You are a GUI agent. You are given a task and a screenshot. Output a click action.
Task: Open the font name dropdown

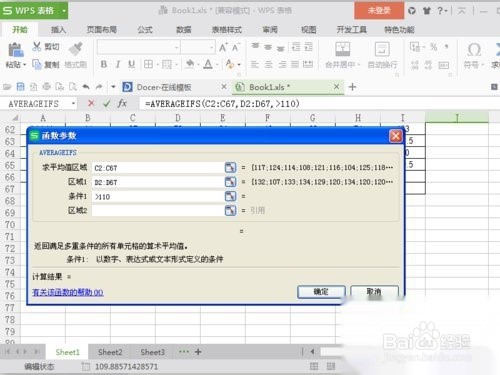tap(176, 48)
